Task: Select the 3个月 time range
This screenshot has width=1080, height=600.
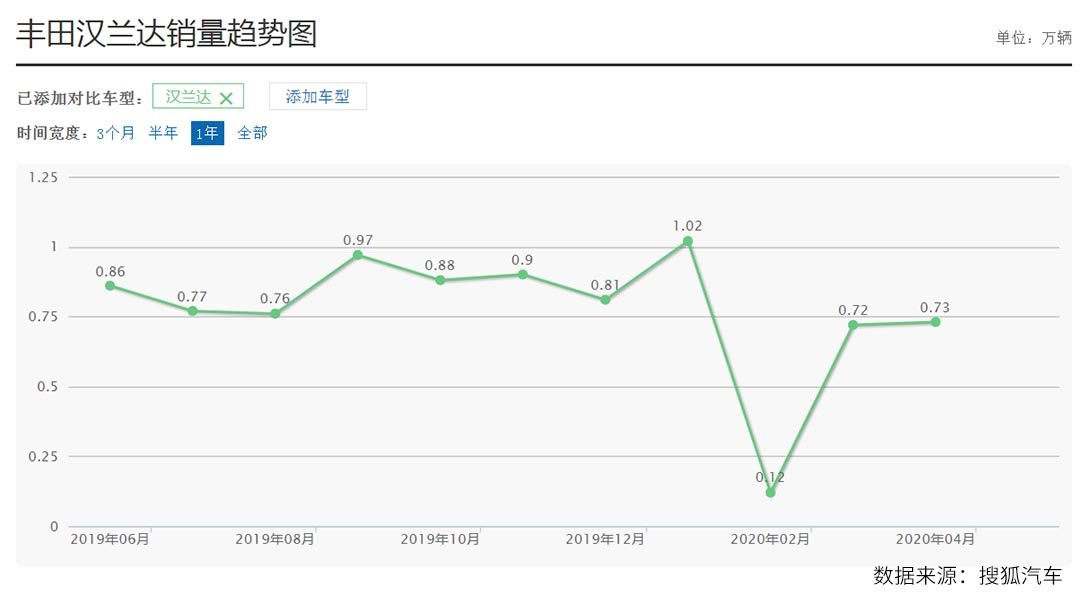Action: (x=115, y=133)
